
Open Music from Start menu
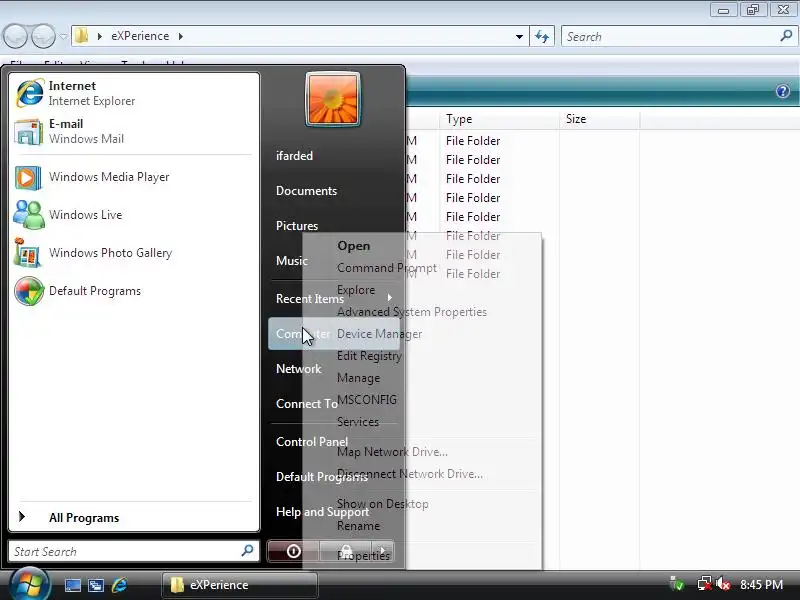coord(291,261)
